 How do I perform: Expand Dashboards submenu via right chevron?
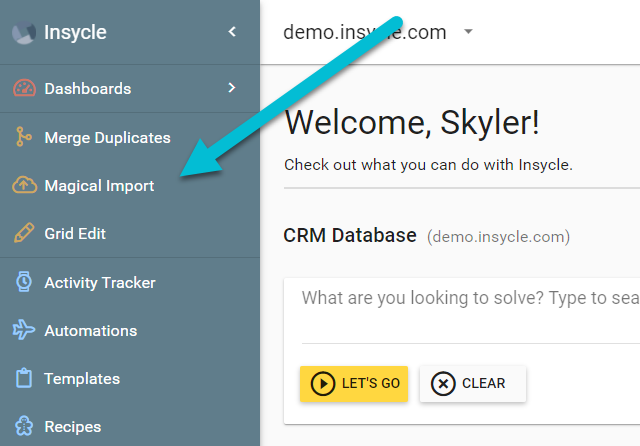point(232,88)
